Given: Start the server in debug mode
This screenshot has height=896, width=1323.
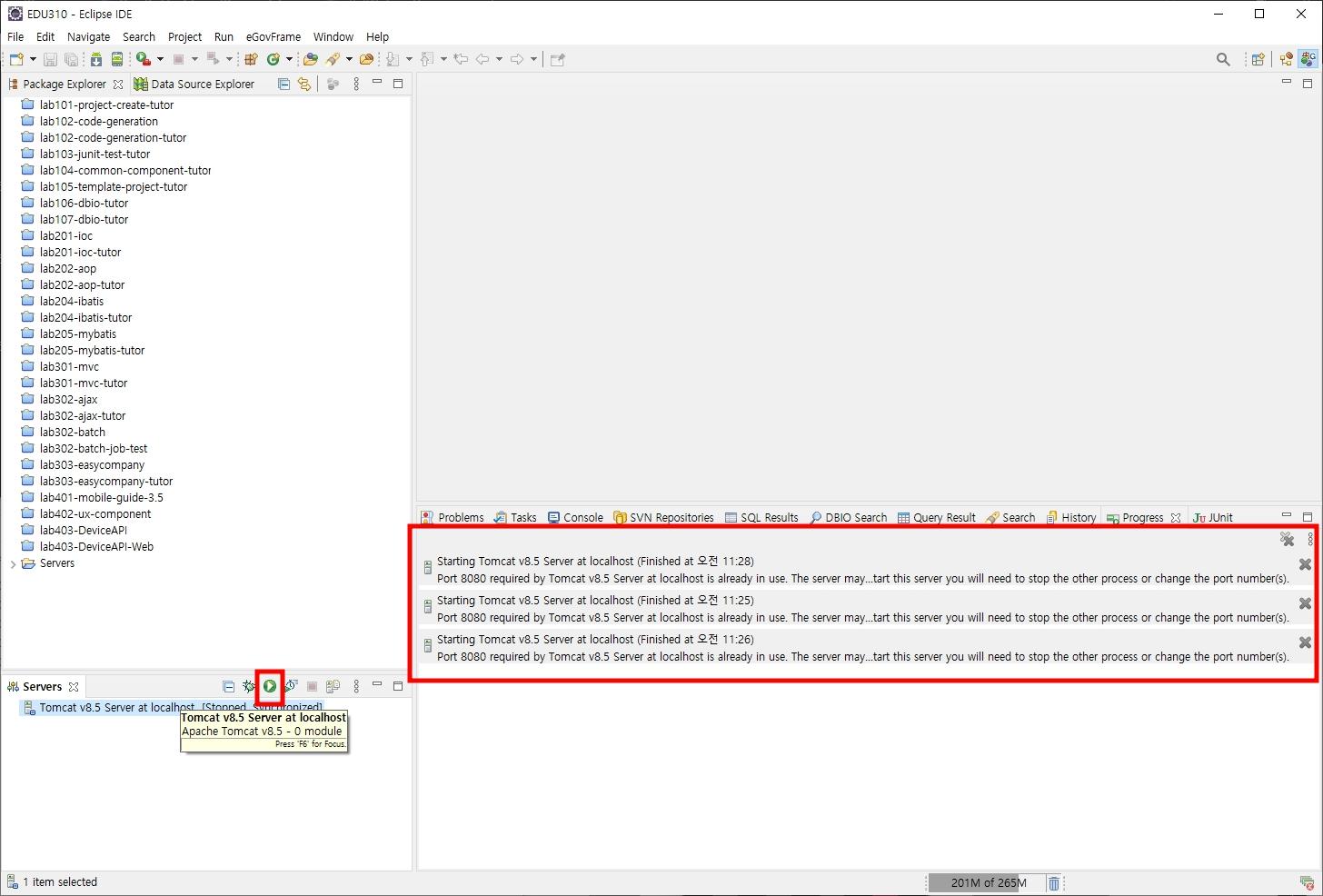Looking at the screenshot, I should pyautogui.click(x=248, y=687).
